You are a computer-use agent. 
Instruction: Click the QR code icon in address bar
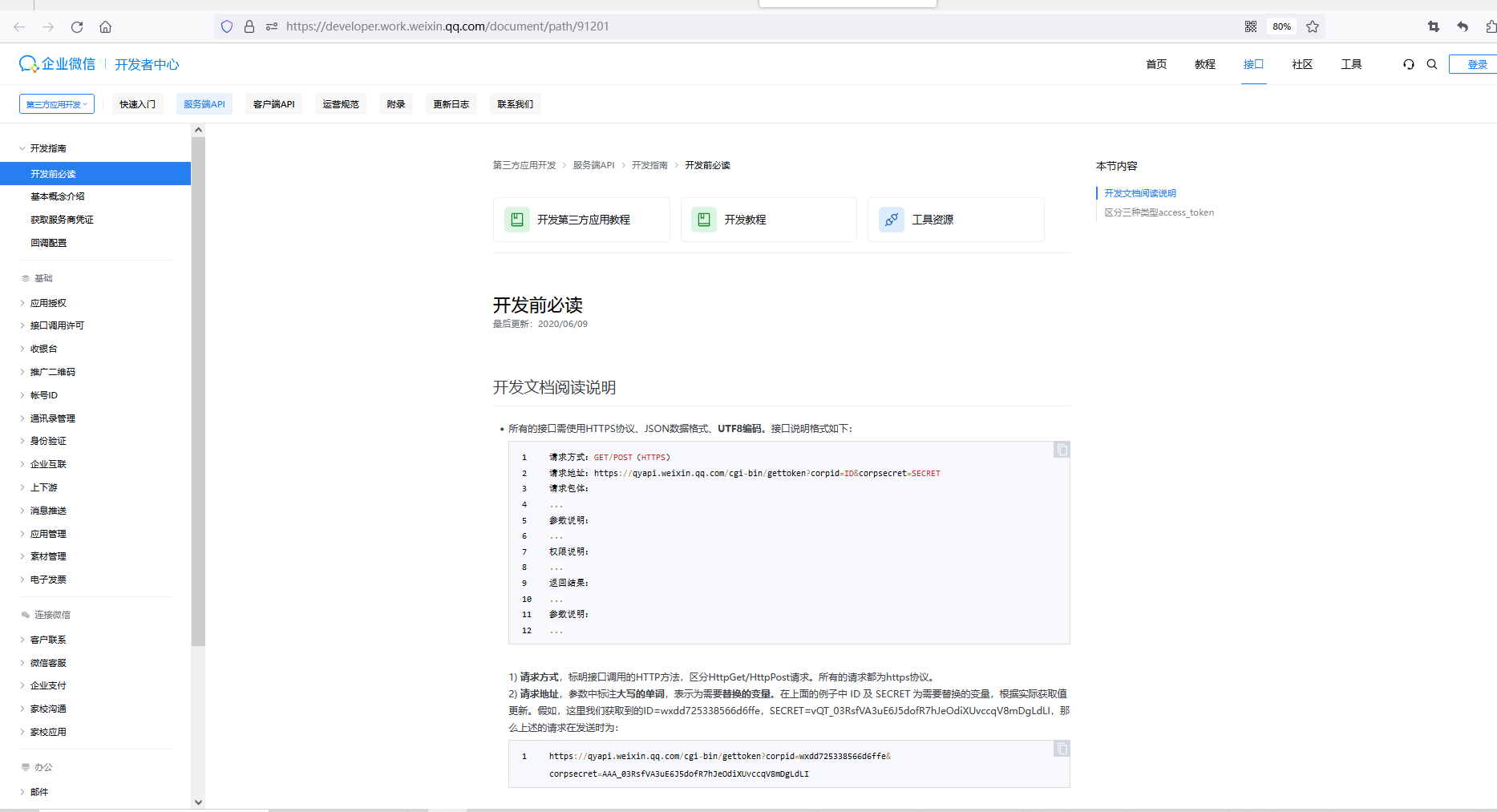1251,26
